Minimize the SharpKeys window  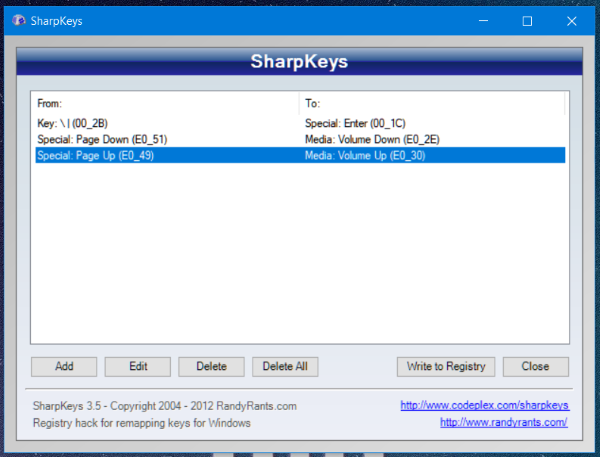coord(483,21)
